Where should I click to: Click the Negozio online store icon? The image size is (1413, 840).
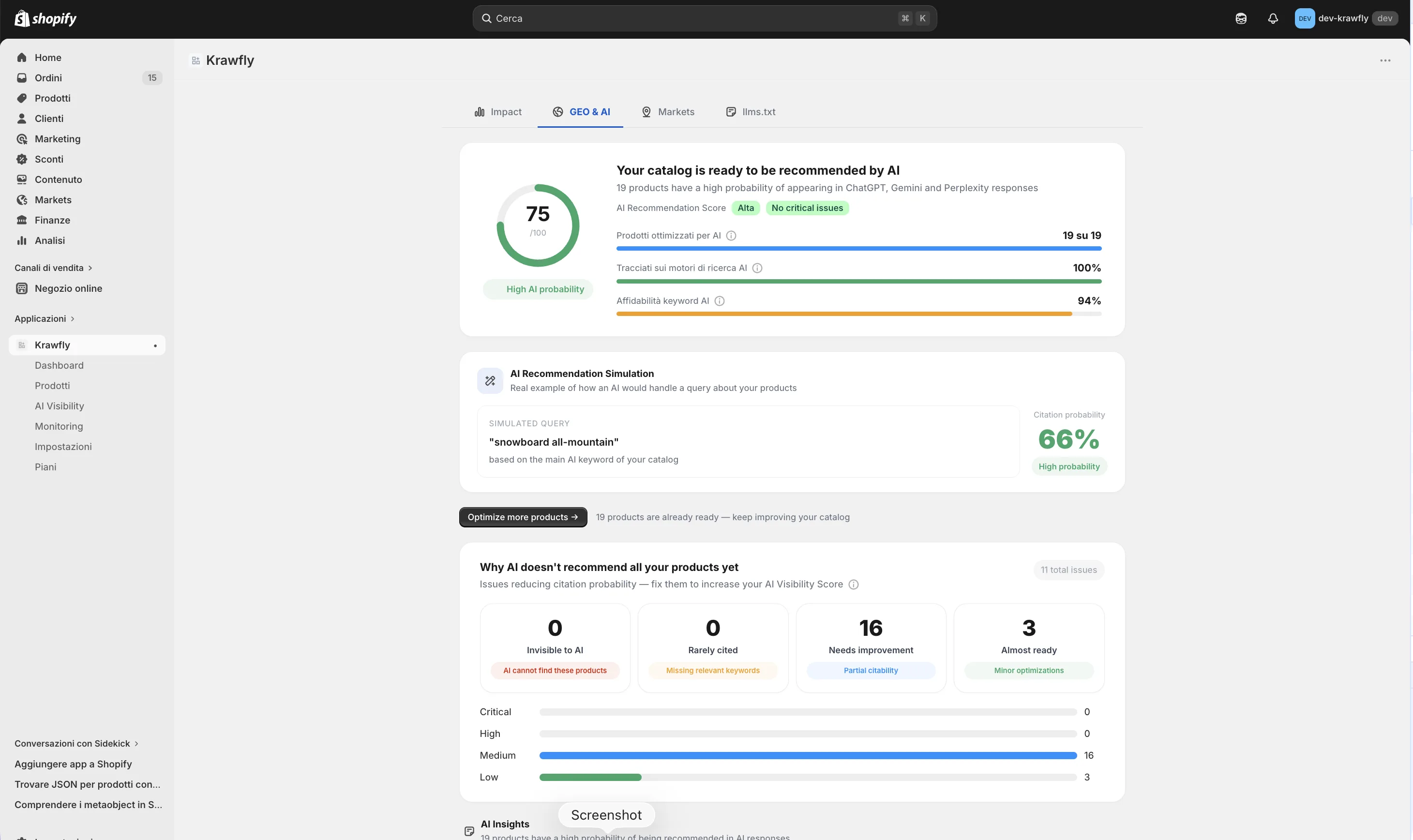pyautogui.click(x=21, y=289)
